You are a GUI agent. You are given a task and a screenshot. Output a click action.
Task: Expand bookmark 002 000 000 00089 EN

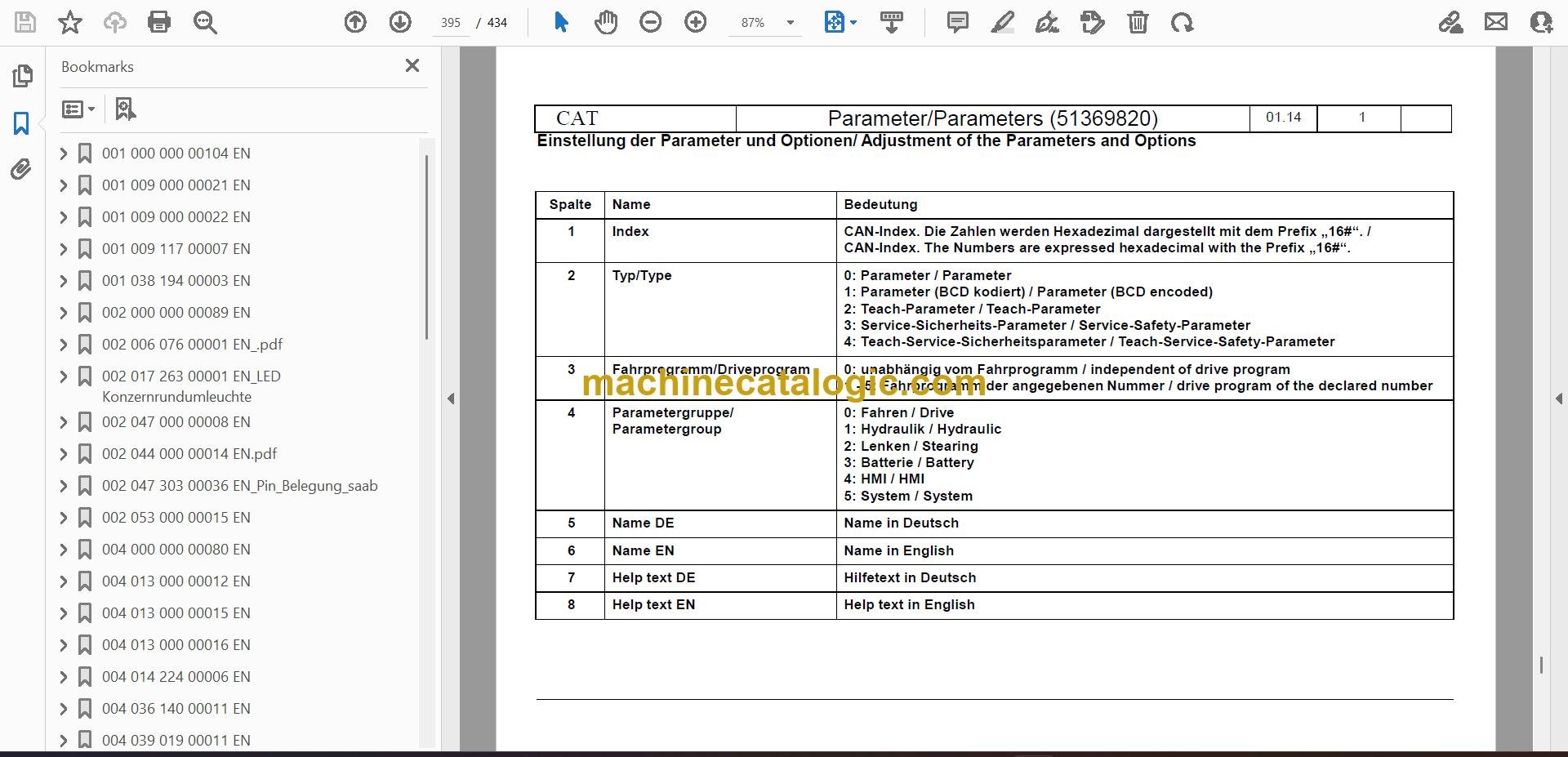[64, 313]
